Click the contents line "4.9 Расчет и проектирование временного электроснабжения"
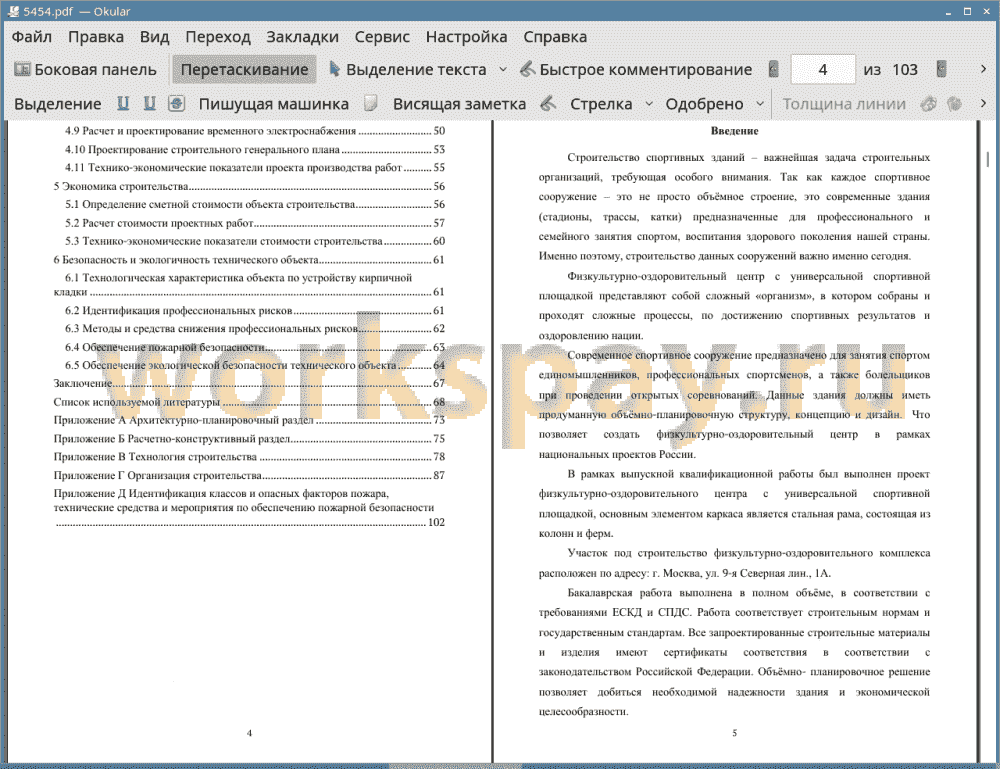1000x769 pixels. 255,131
